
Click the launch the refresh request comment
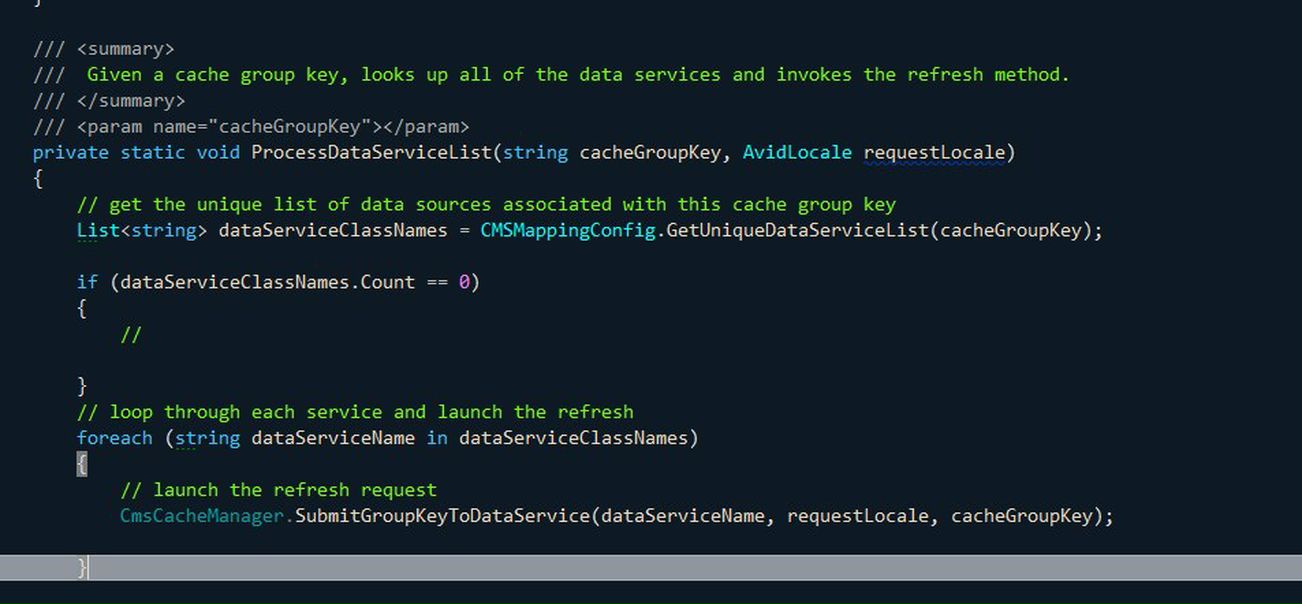tap(279, 490)
